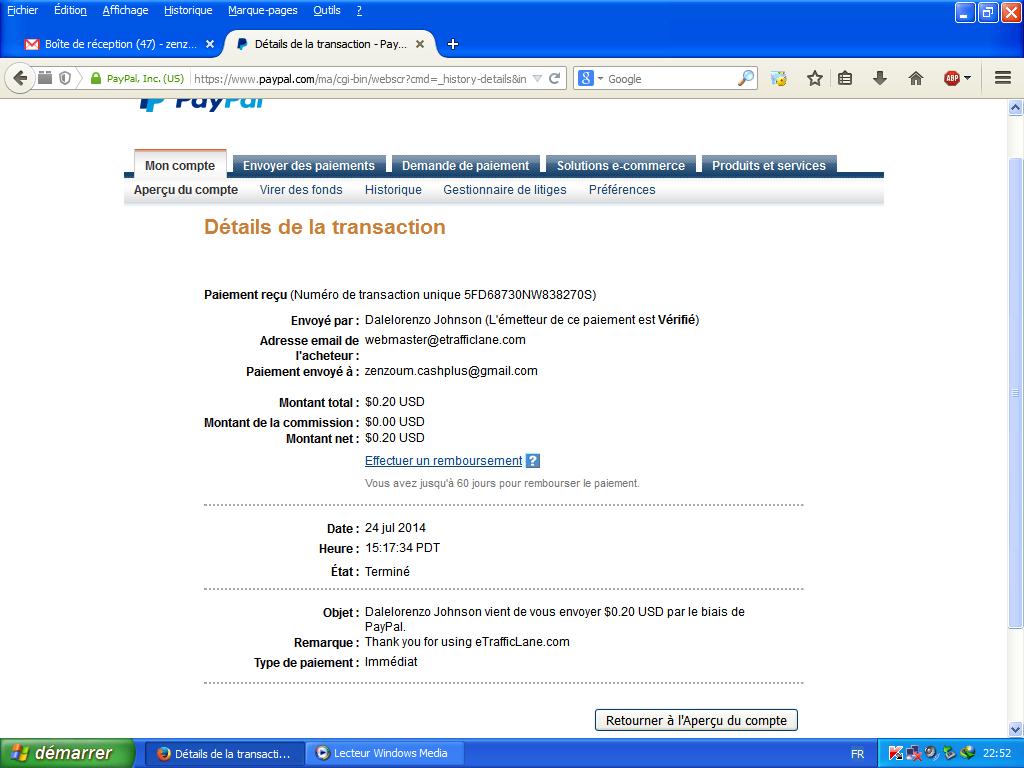
Task: Click the Adblock Plus ABP icon
Action: [952, 78]
